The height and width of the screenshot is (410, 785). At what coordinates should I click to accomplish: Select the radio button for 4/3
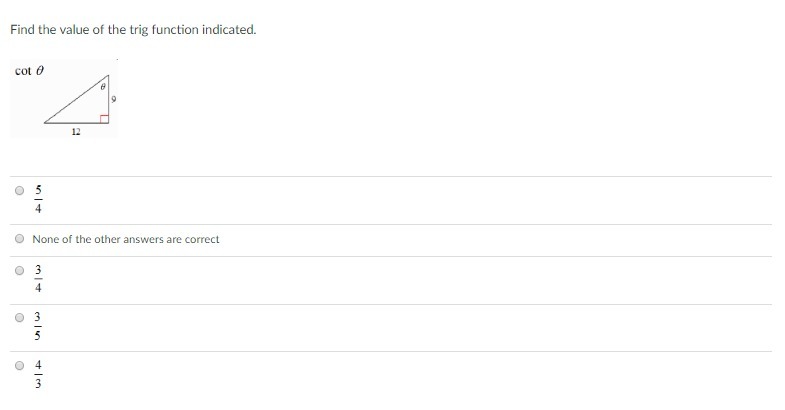(x=19, y=366)
